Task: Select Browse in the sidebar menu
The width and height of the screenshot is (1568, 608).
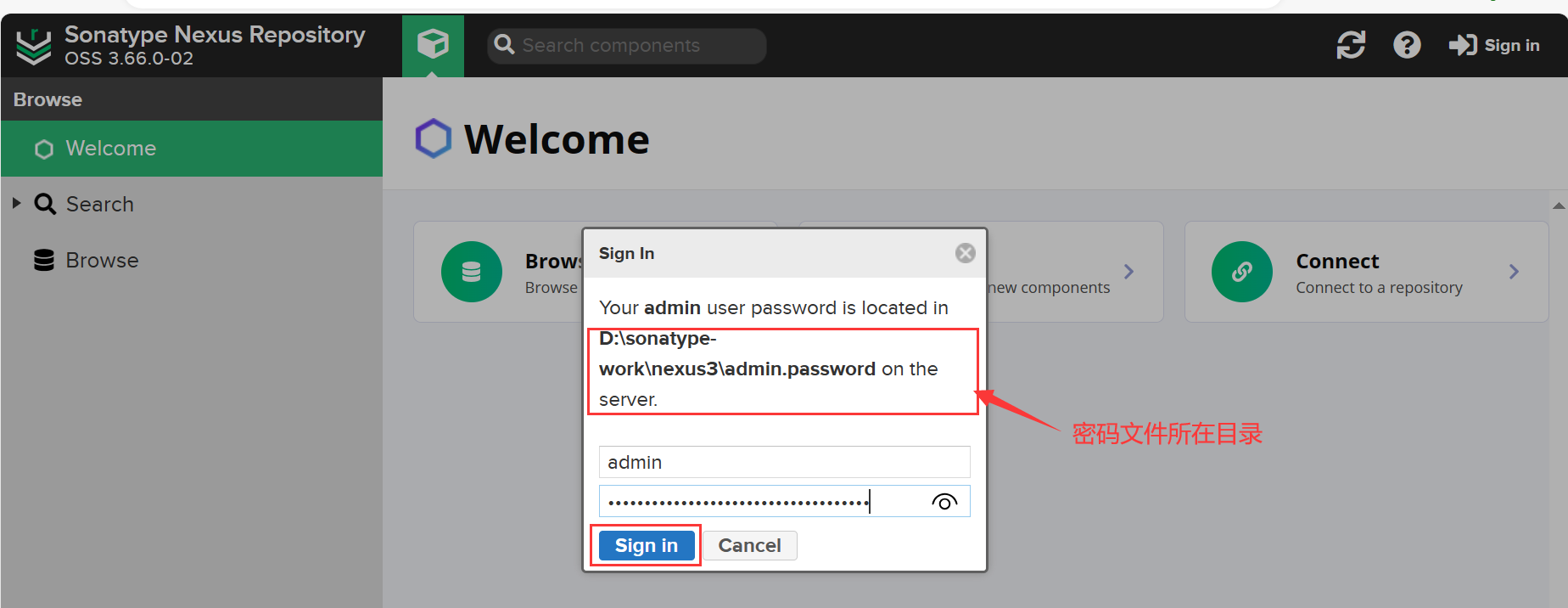Action: [x=102, y=261]
